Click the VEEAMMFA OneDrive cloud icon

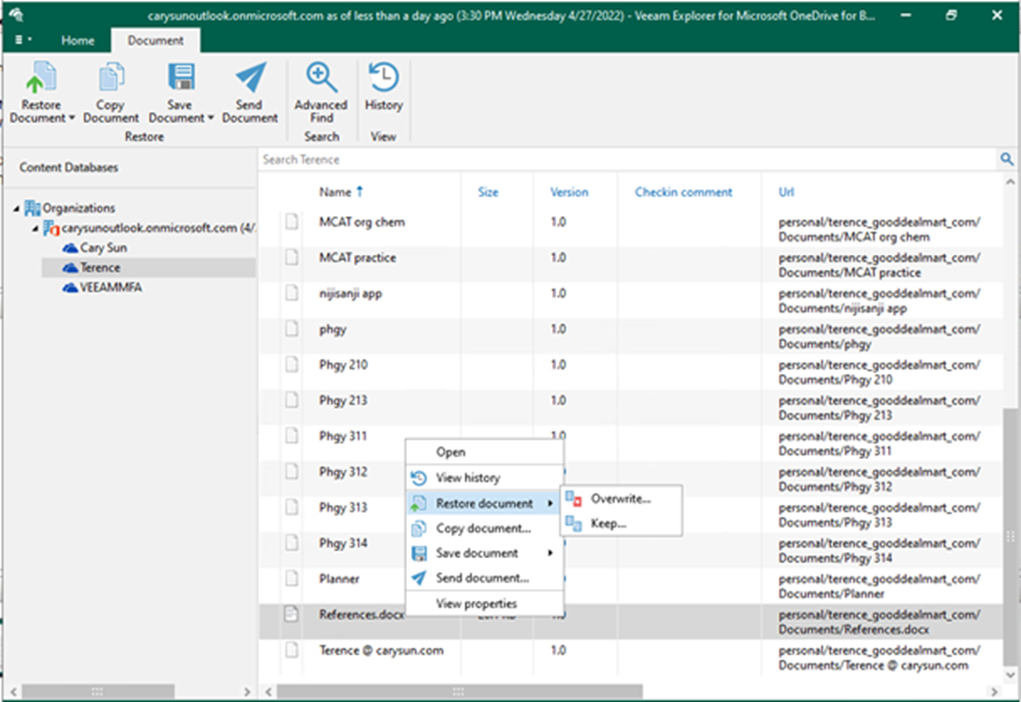click(x=70, y=287)
